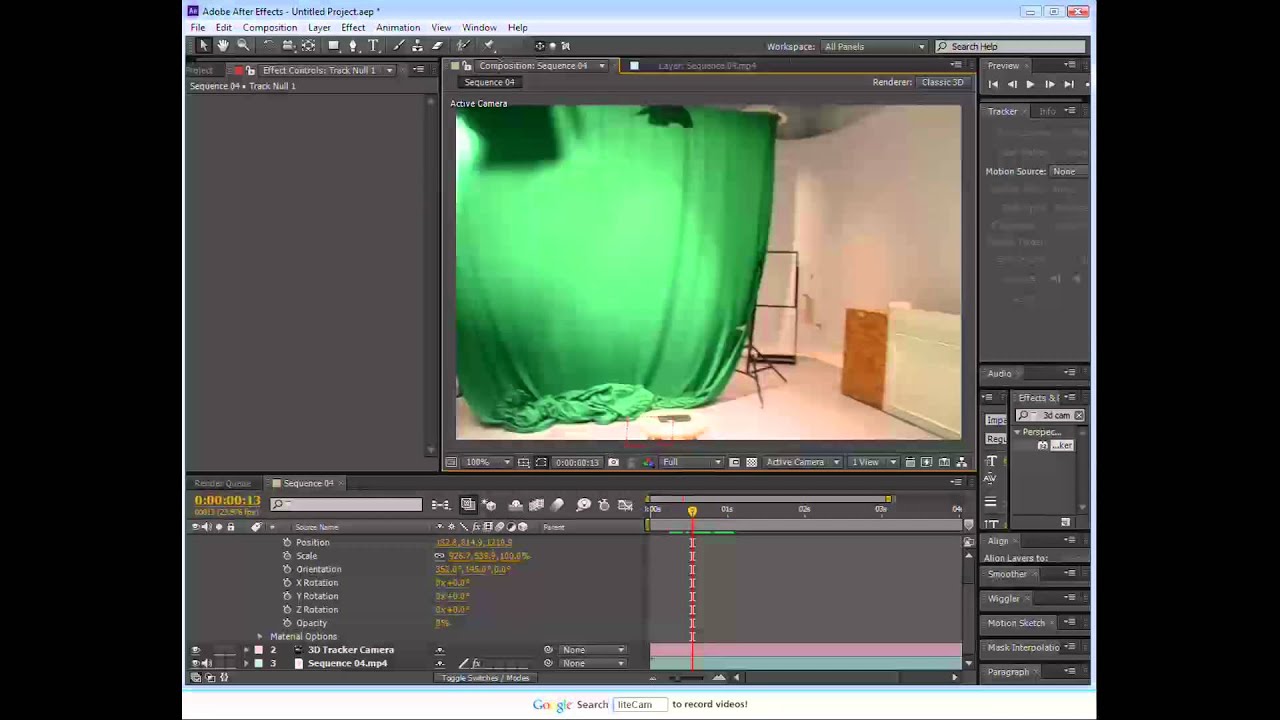Toggle Opacity stopwatch keyframing
This screenshot has height=720, width=1280.
click(287, 623)
